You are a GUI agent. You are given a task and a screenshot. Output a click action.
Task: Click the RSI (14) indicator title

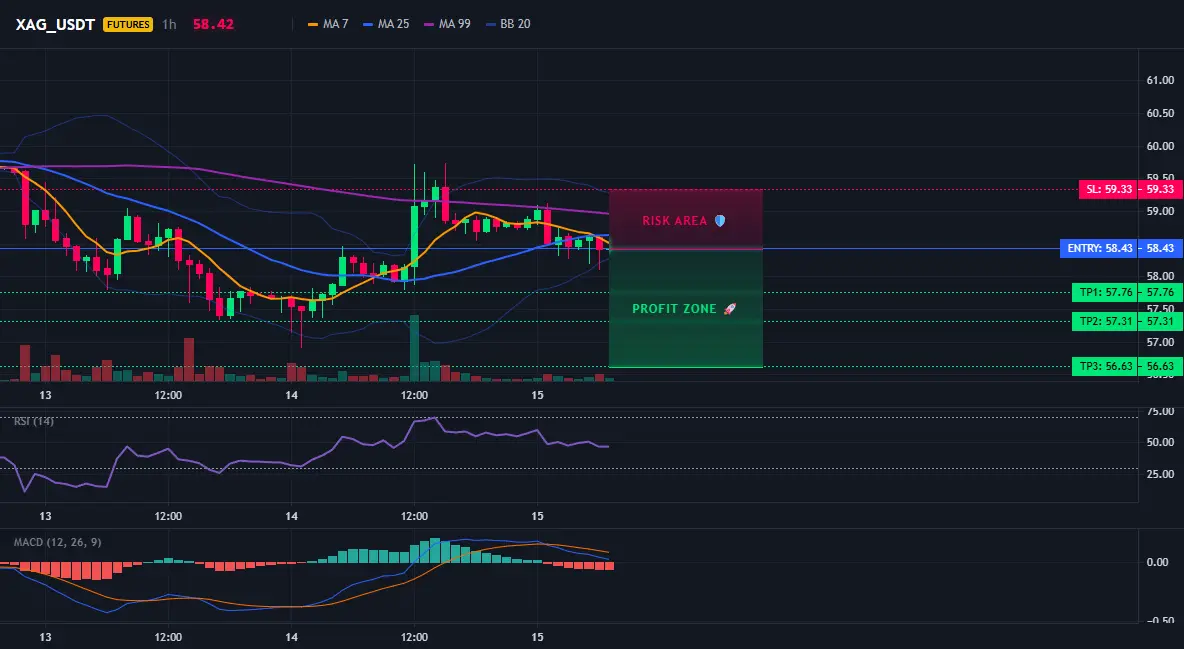pyautogui.click(x=34, y=421)
